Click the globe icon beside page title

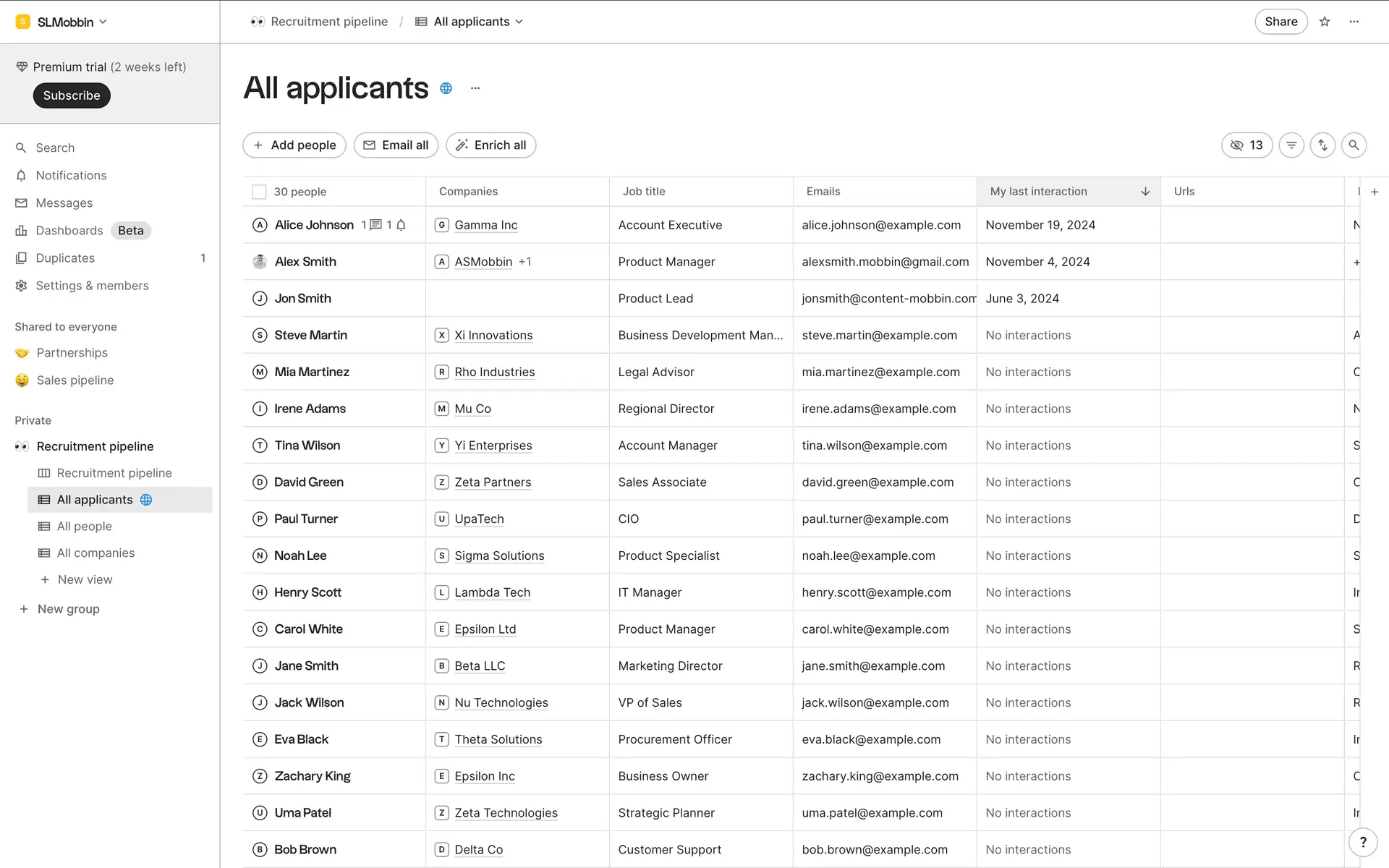click(x=446, y=88)
